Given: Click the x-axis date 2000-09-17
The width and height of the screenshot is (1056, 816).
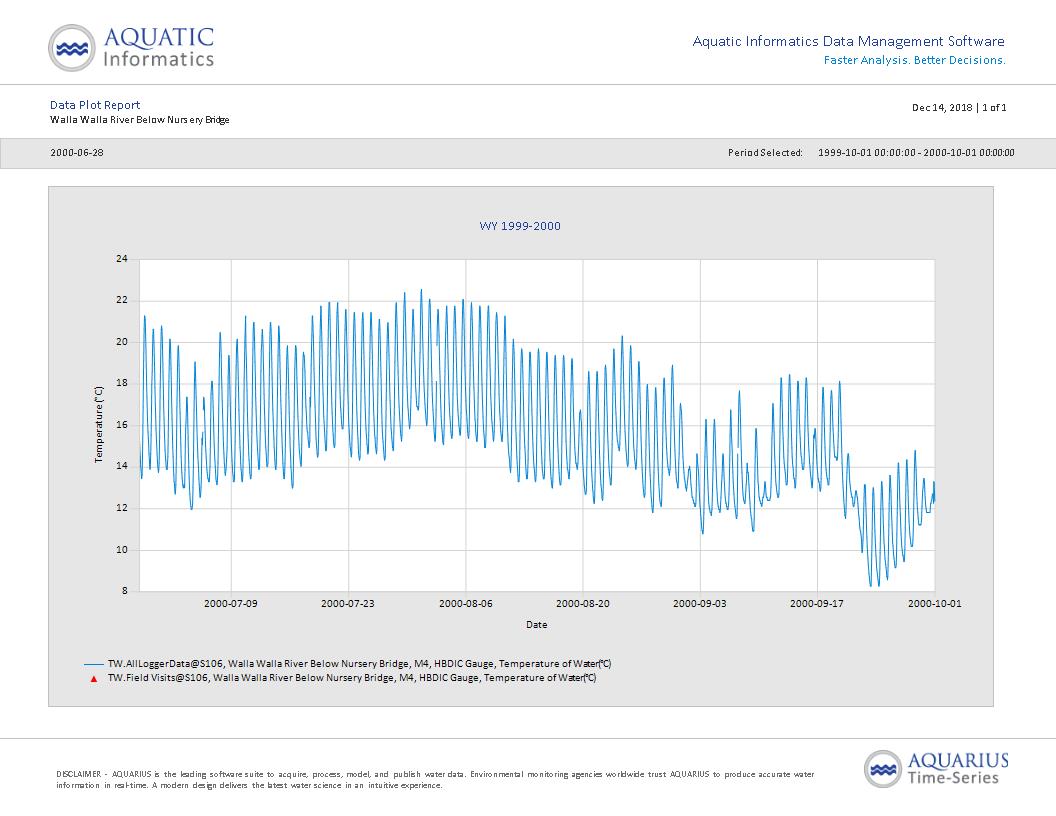Looking at the screenshot, I should pos(817,604).
